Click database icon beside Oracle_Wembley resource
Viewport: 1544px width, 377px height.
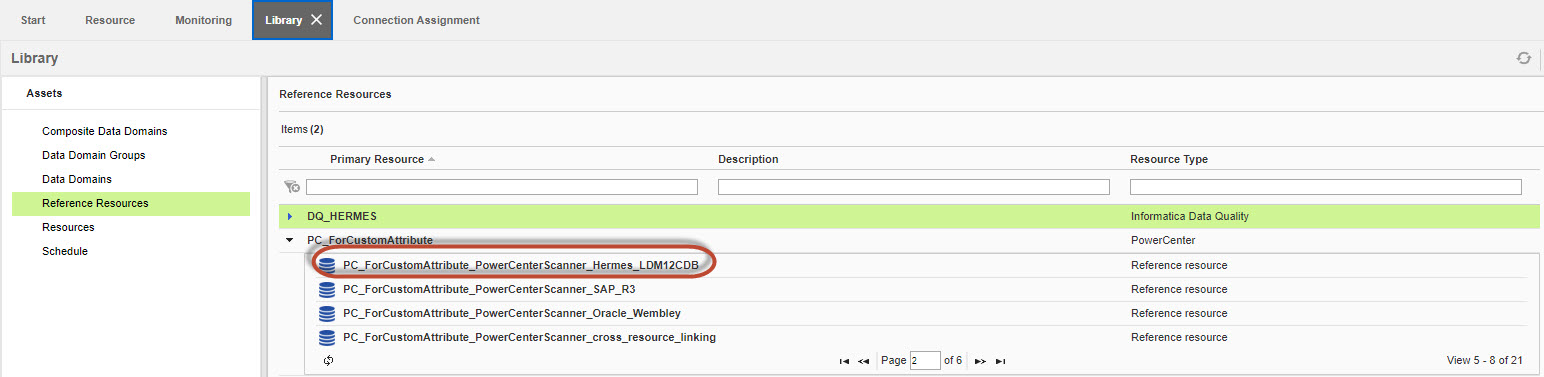327,313
